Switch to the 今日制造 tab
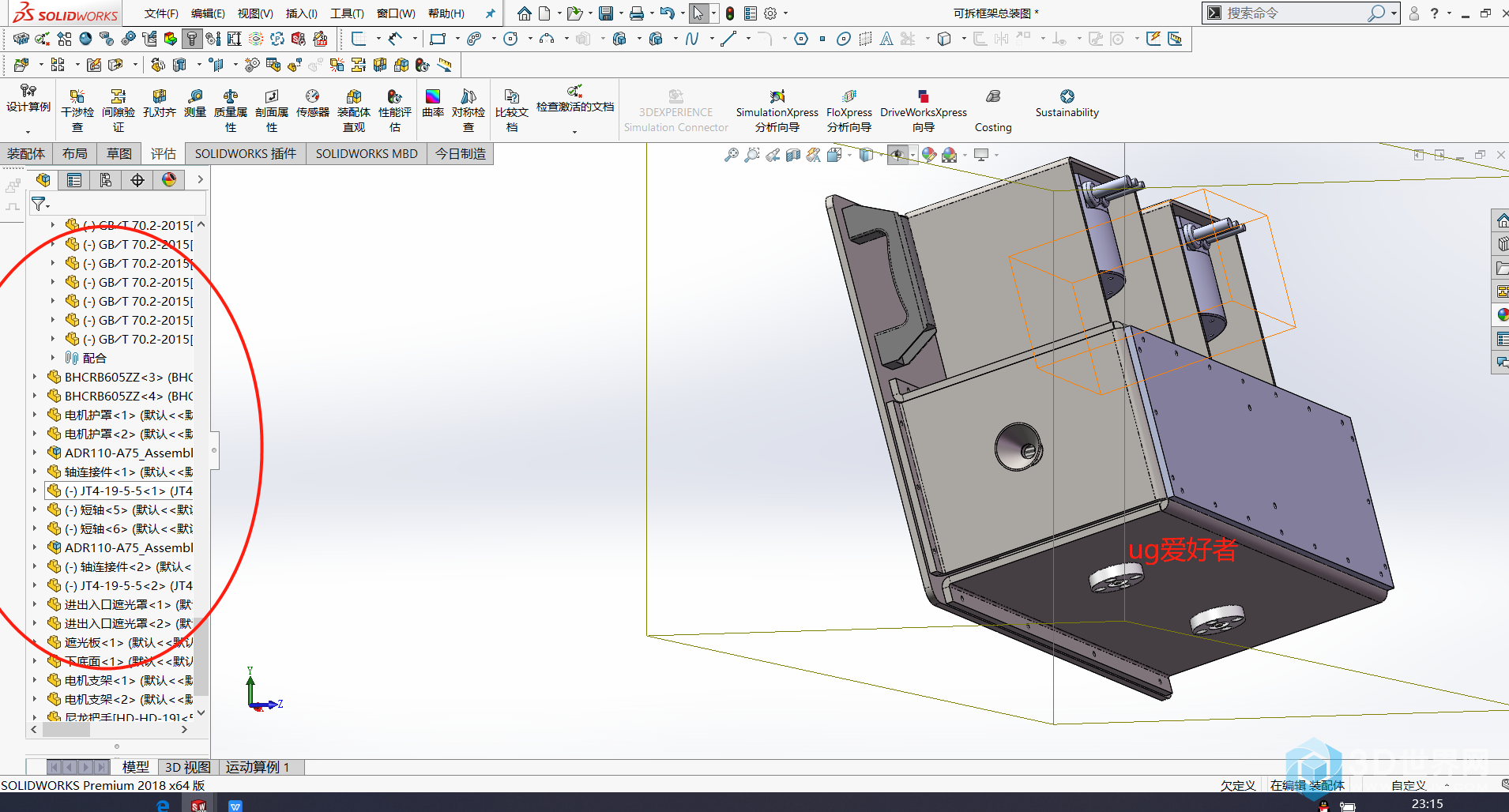Screen dimensions: 1509x812 (x=461, y=153)
